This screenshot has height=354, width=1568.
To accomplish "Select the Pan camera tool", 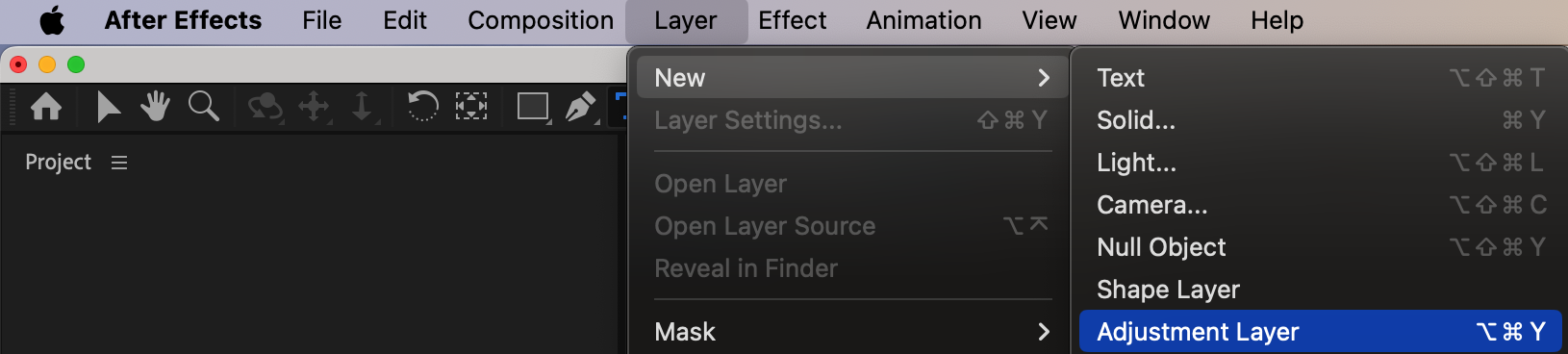I will [315, 107].
